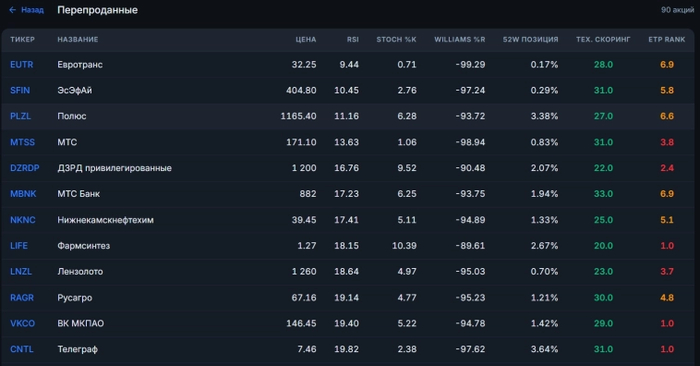Sort by 52W ПОЗИЦИЯ column header
This screenshot has height=366, width=700.
530,39
